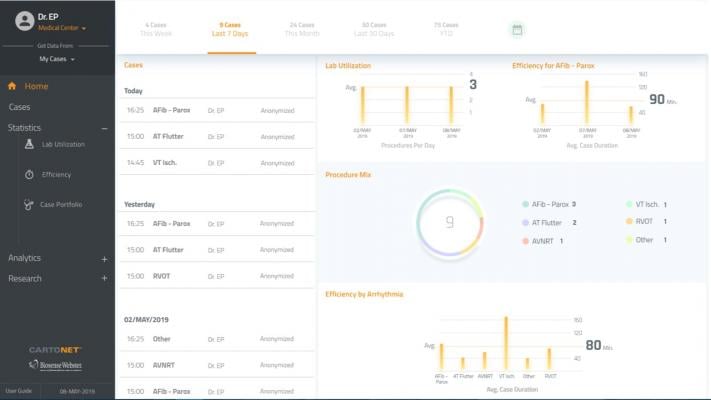
Task: Select the Efficiency stopwatch icon
Action: tap(30, 174)
